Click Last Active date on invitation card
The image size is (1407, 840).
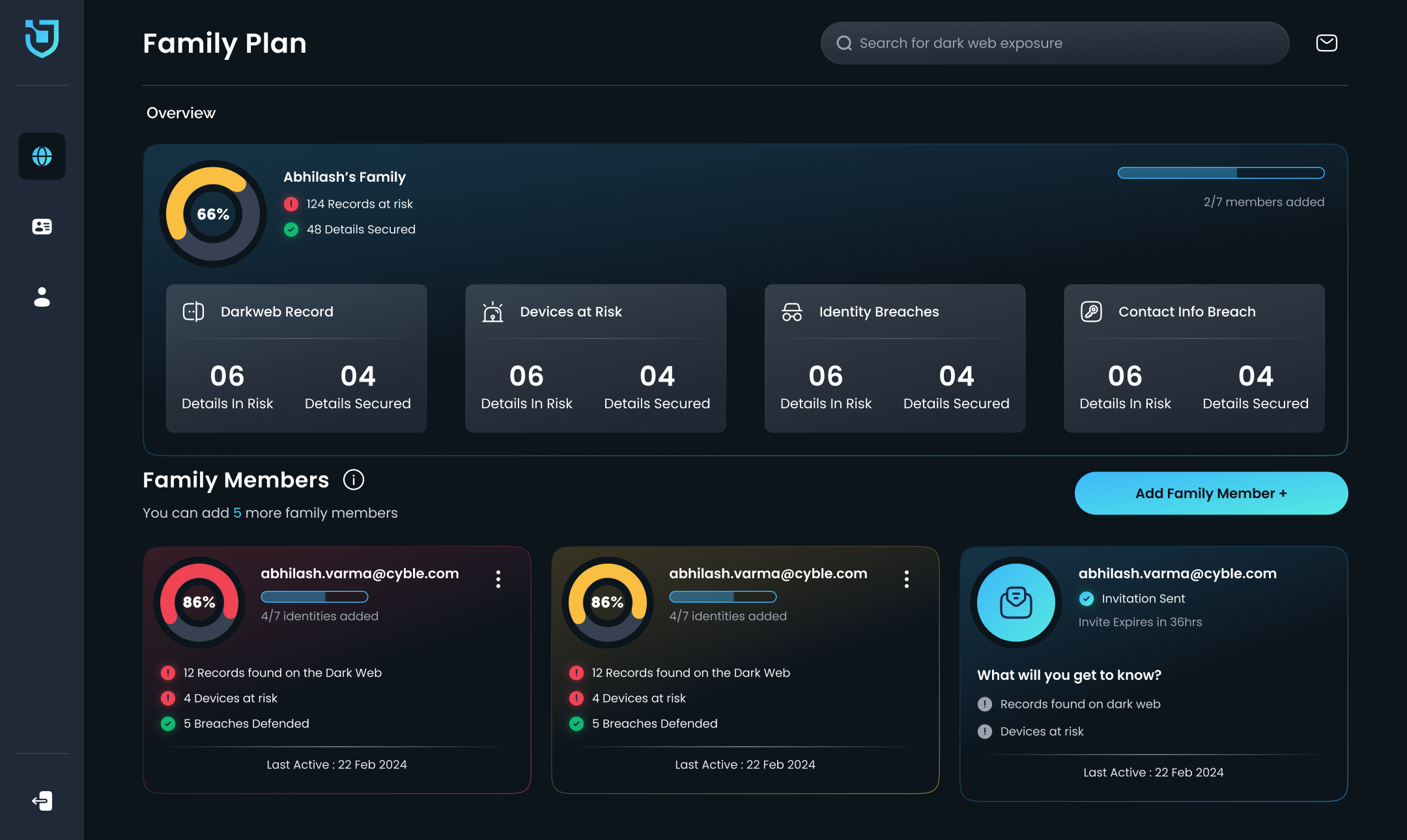(x=1154, y=772)
